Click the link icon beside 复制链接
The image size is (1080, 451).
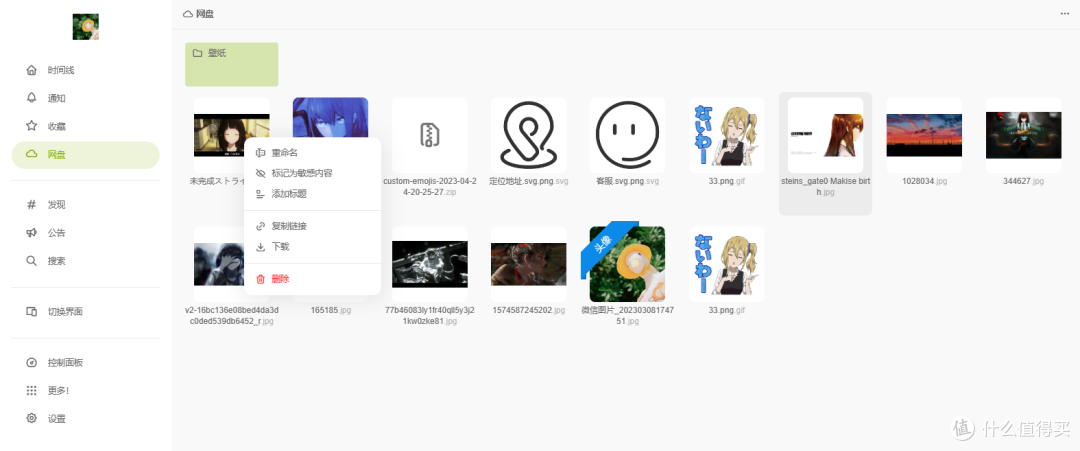(x=260, y=226)
